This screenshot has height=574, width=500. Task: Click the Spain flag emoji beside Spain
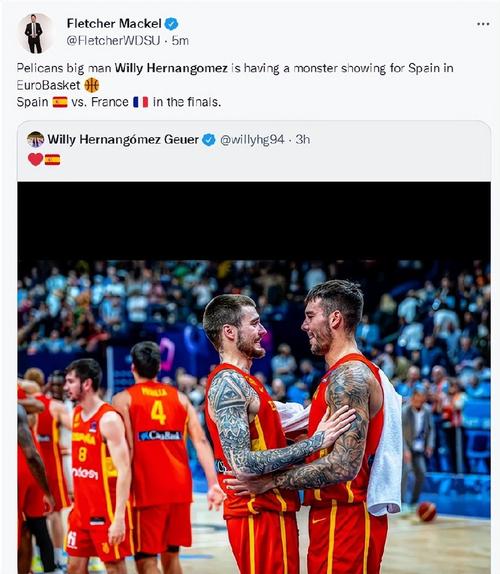tap(60, 102)
